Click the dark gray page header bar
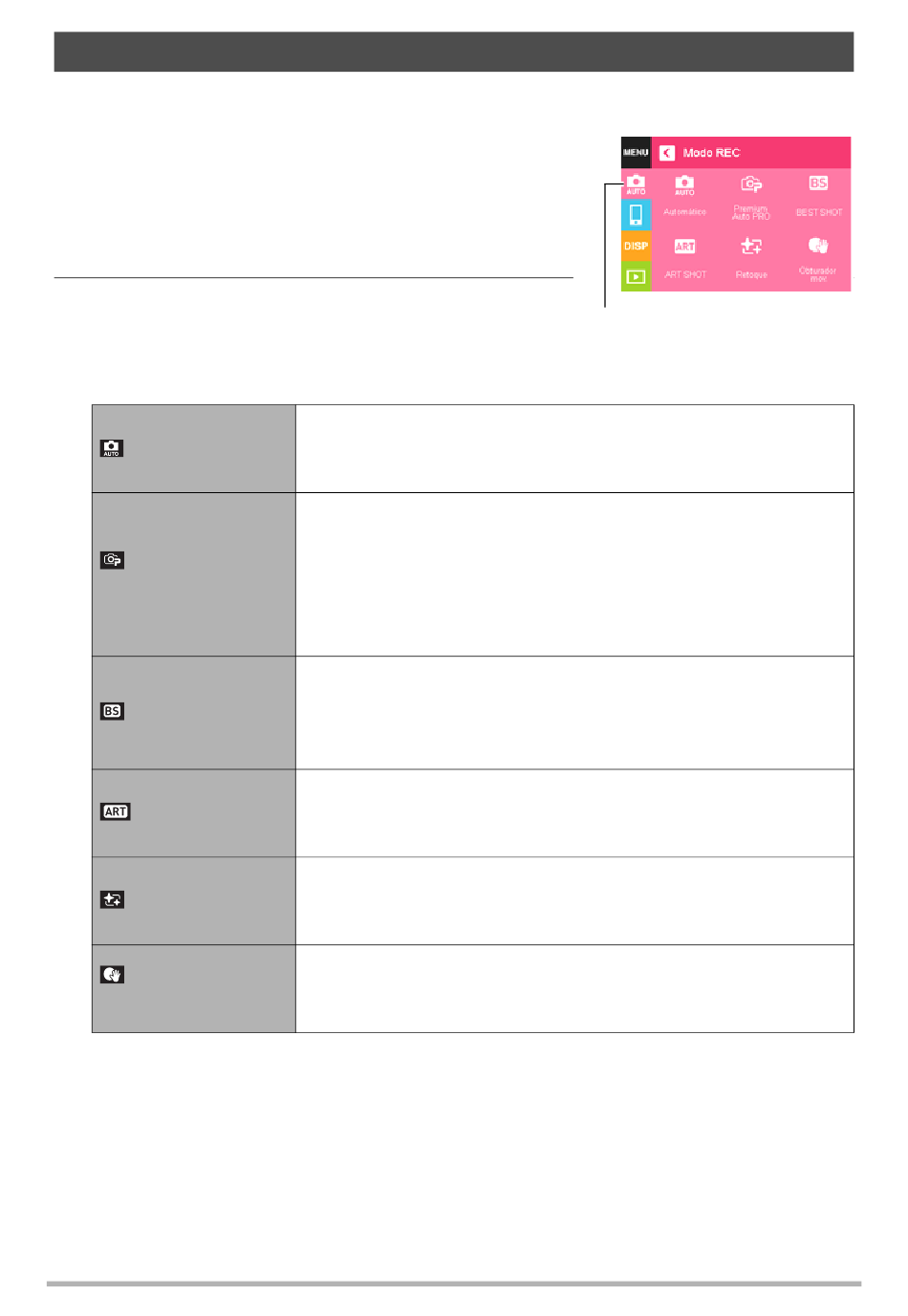 point(454,52)
